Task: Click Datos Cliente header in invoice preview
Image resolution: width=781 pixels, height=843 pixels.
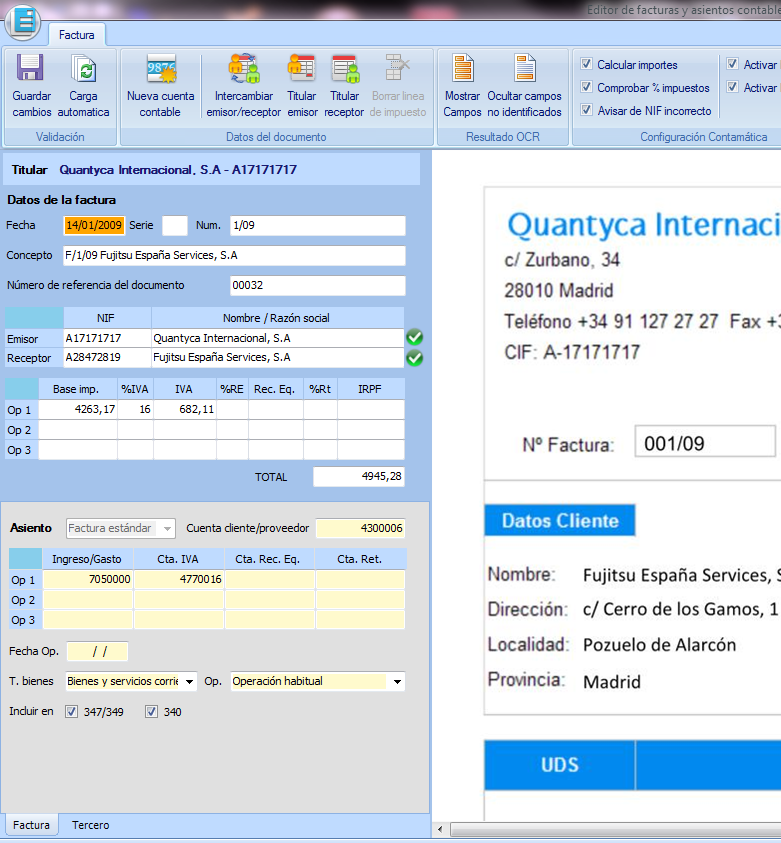Action: click(560, 520)
